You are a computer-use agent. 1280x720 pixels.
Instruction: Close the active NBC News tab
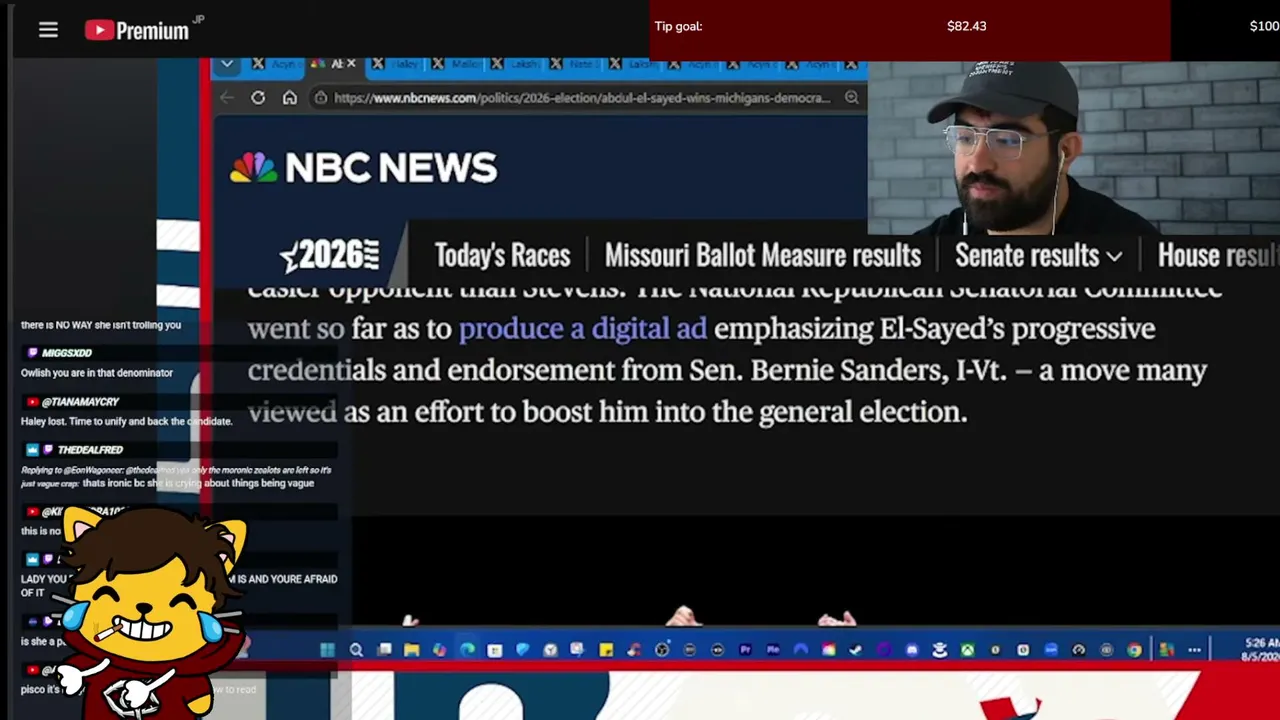(x=351, y=64)
